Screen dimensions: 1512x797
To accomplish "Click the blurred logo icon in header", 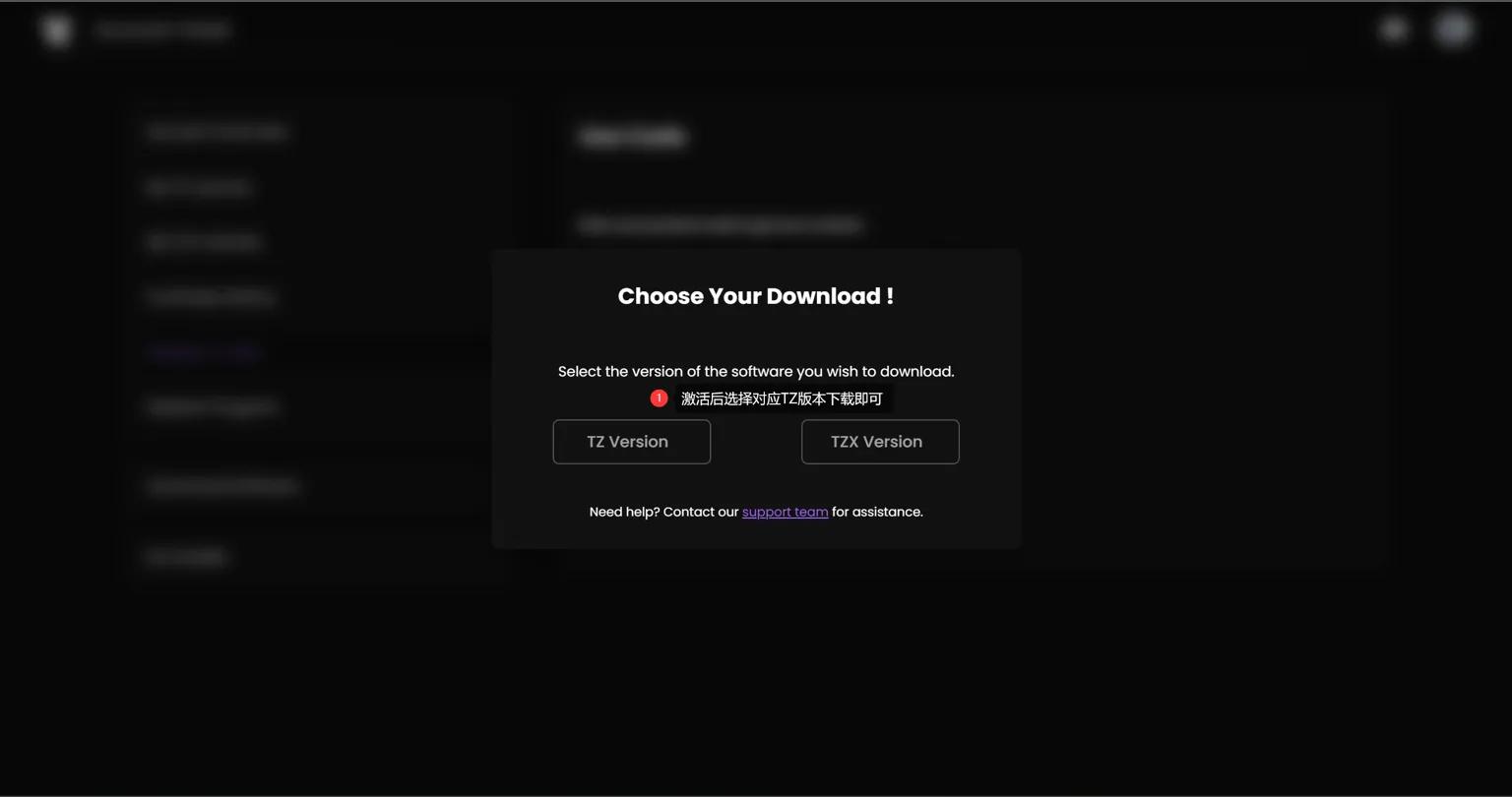I will 57,31.
